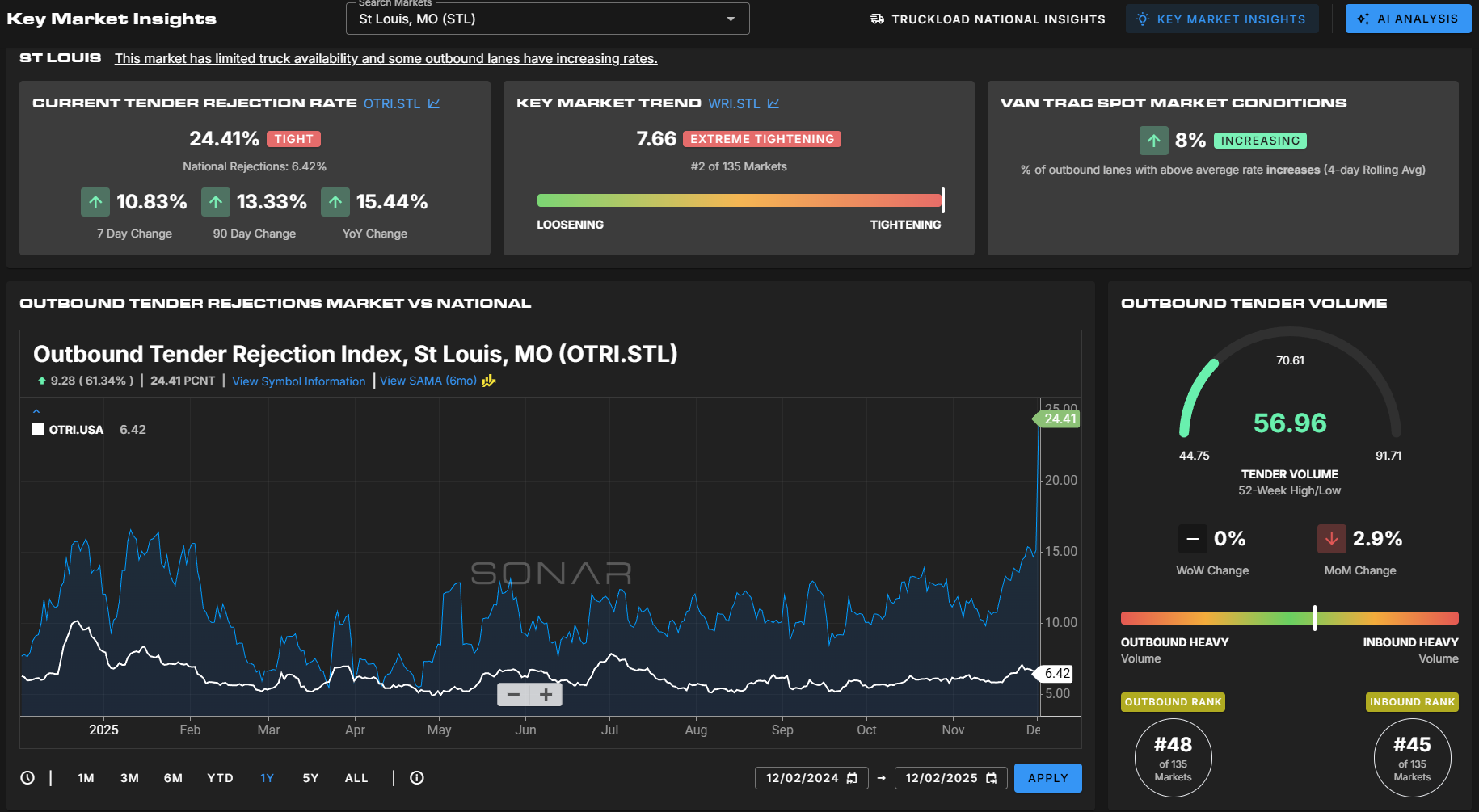1479x812 pixels.
Task: Open the calendar icon for the 12/02/2025 end date
Action: click(992, 778)
